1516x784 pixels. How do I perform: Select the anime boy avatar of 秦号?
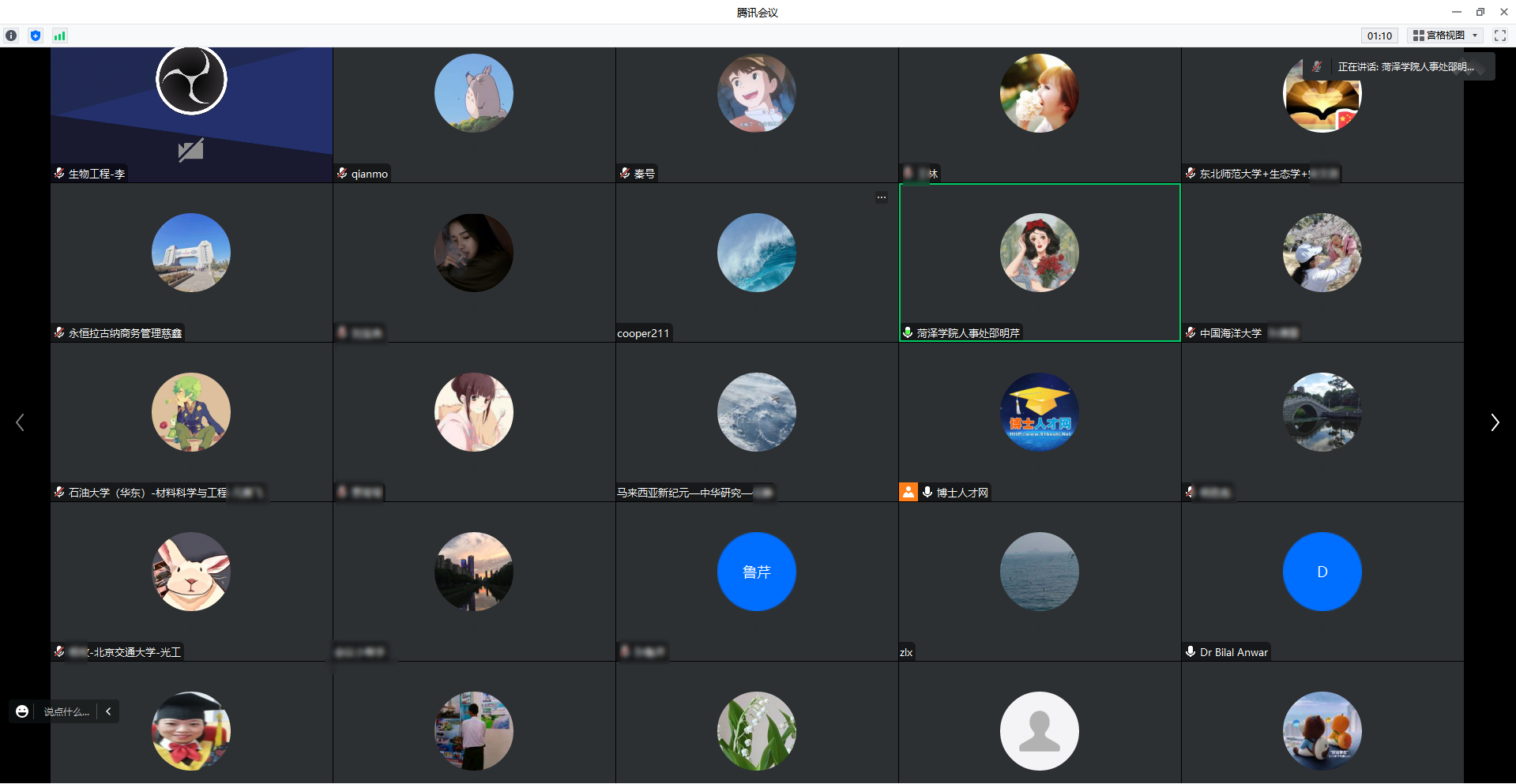pyautogui.click(x=757, y=93)
